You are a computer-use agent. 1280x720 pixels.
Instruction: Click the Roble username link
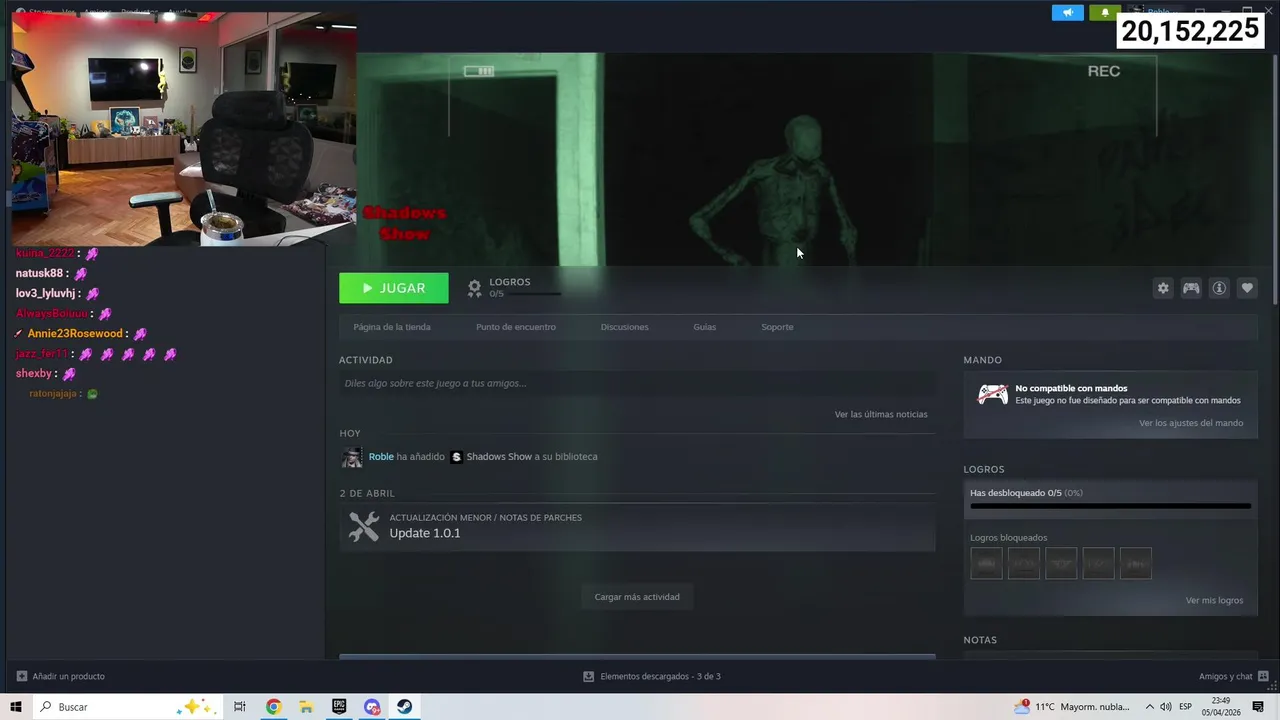coord(381,457)
